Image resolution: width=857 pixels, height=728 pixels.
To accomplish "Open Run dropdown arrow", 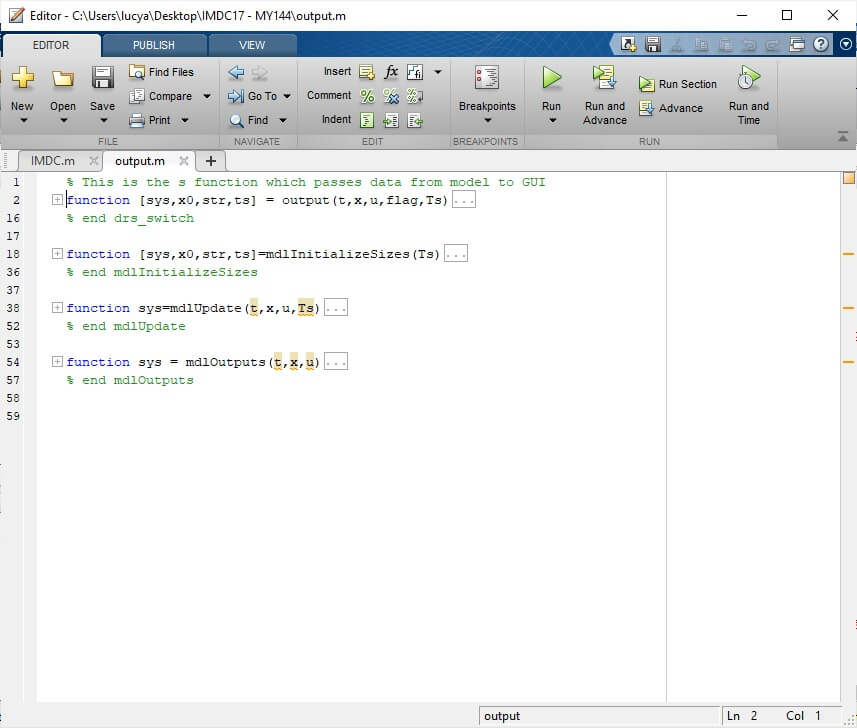I will 552,120.
